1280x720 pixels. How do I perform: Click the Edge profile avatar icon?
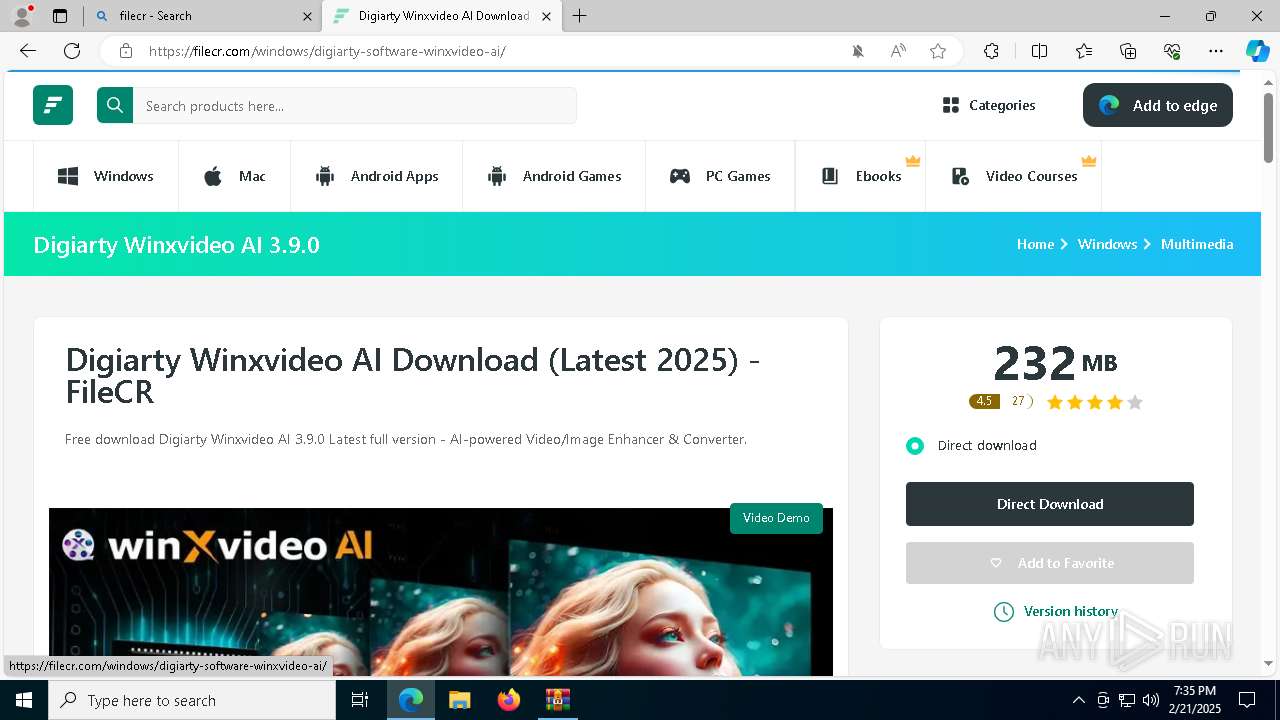pos(21,15)
